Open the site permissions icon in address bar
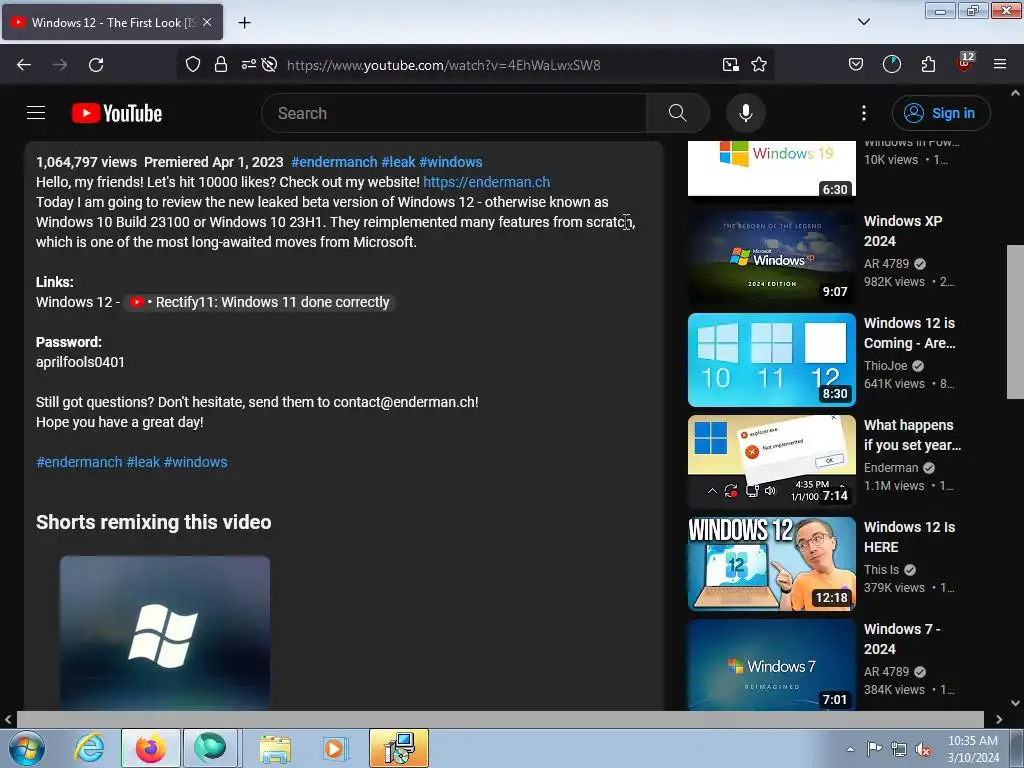Screen dimensions: 1024x768 pyautogui.click(x=248, y=65)
